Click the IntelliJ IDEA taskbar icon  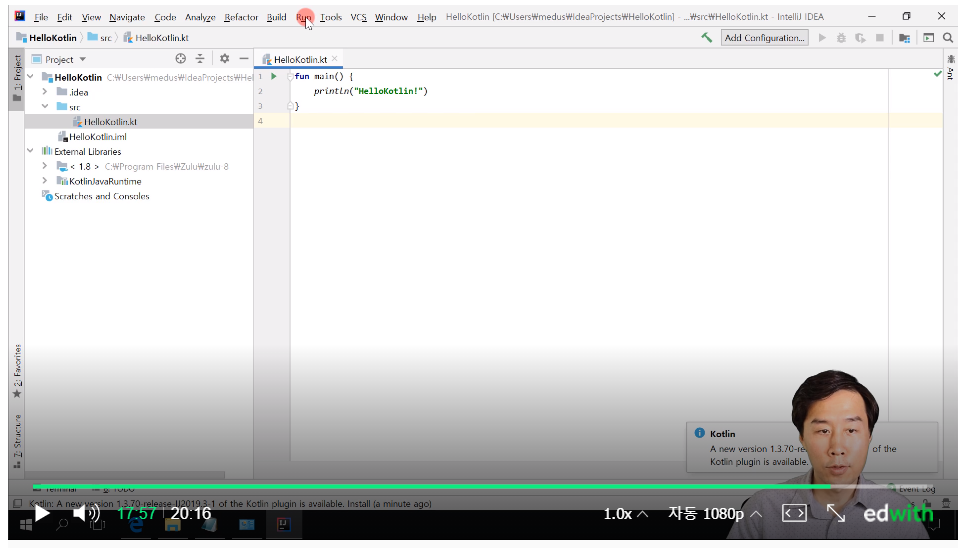(283, 525)
